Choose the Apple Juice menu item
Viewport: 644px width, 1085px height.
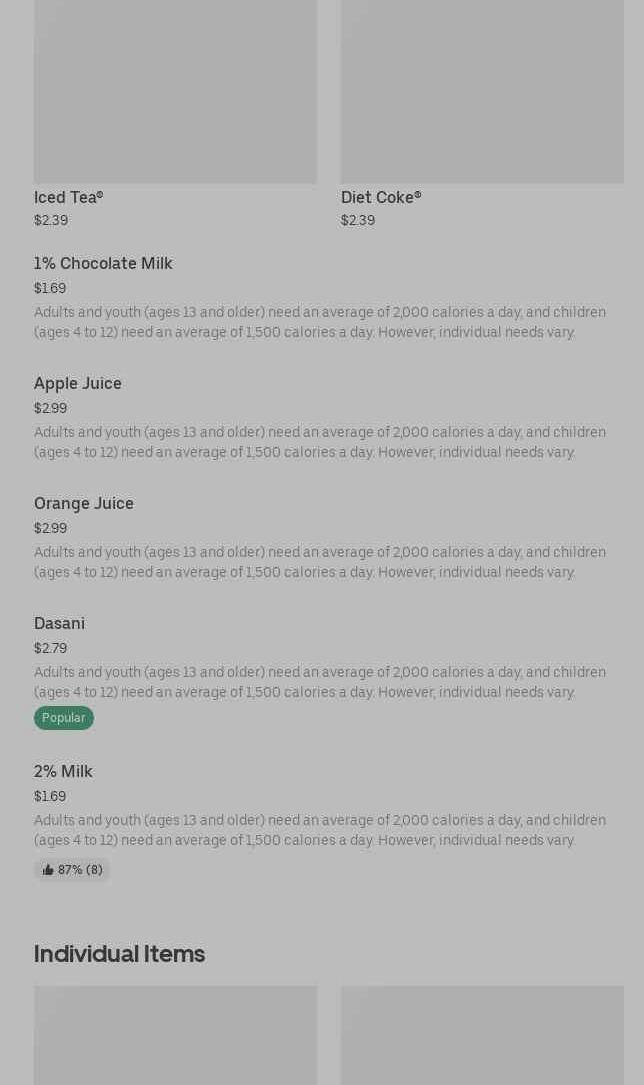(78, 384)
